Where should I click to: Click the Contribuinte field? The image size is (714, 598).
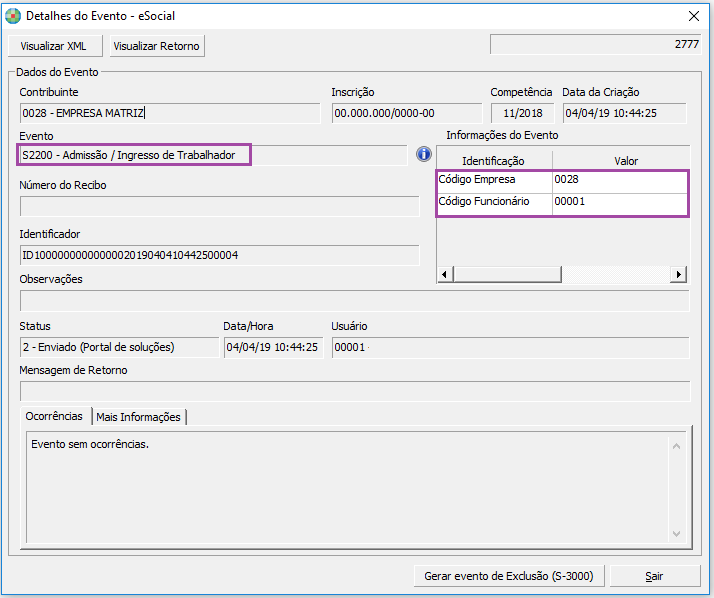(x=169, y=113)
